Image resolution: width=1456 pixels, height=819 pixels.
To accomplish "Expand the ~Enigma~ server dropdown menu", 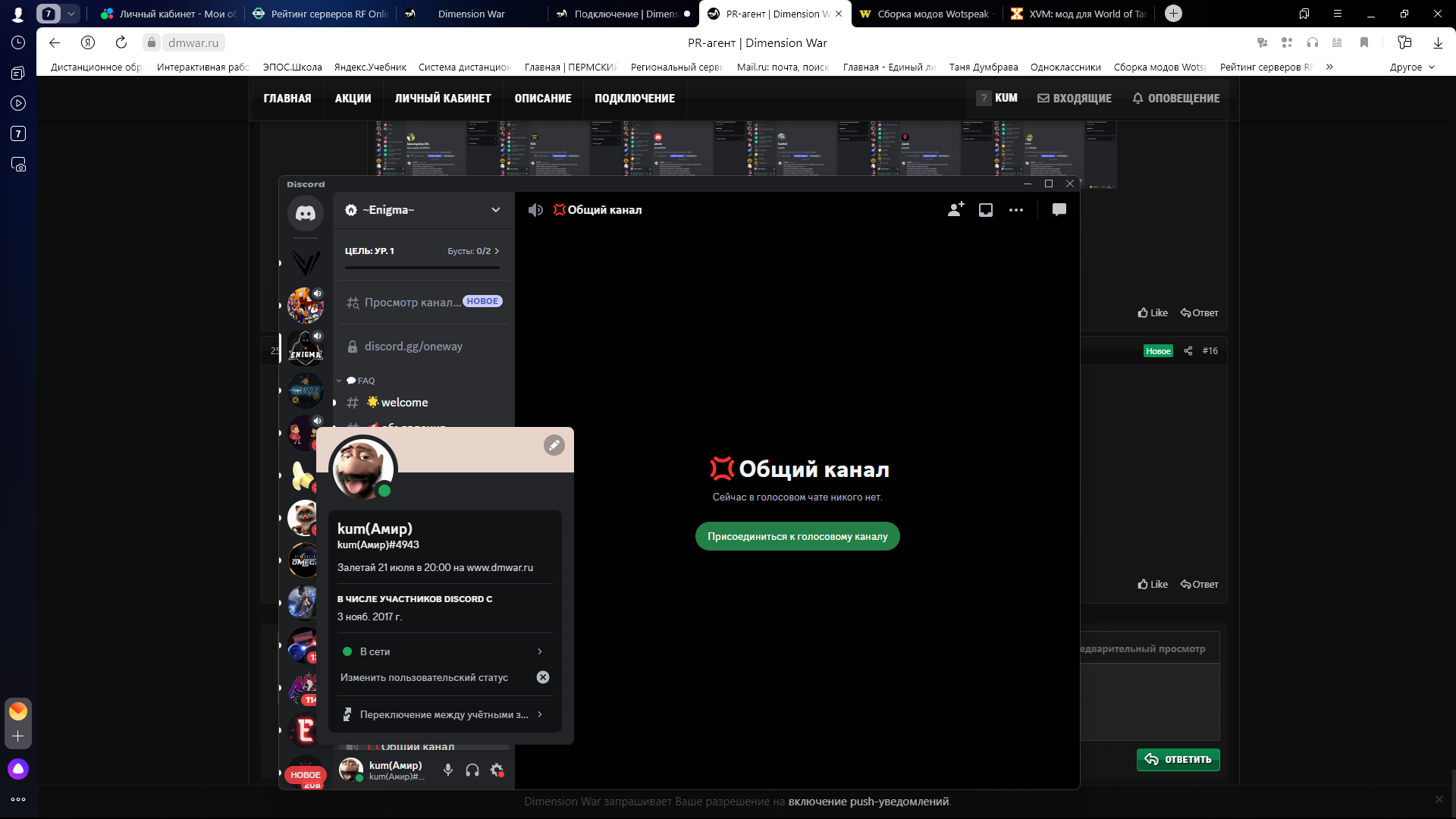I will (496, 210).
